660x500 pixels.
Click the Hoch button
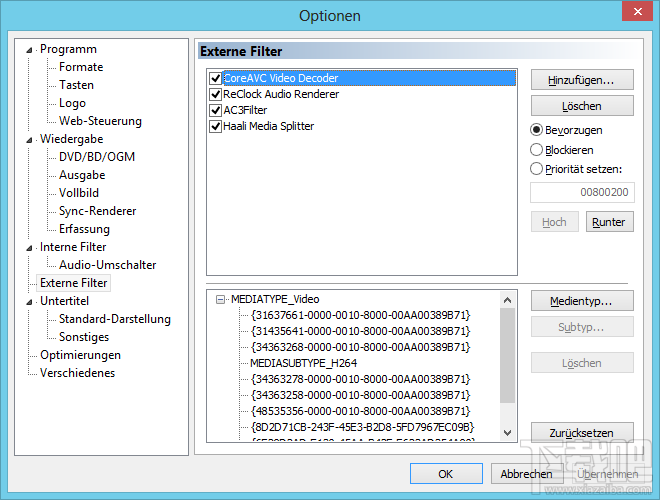pyautogui.click(x=554, y=222)
